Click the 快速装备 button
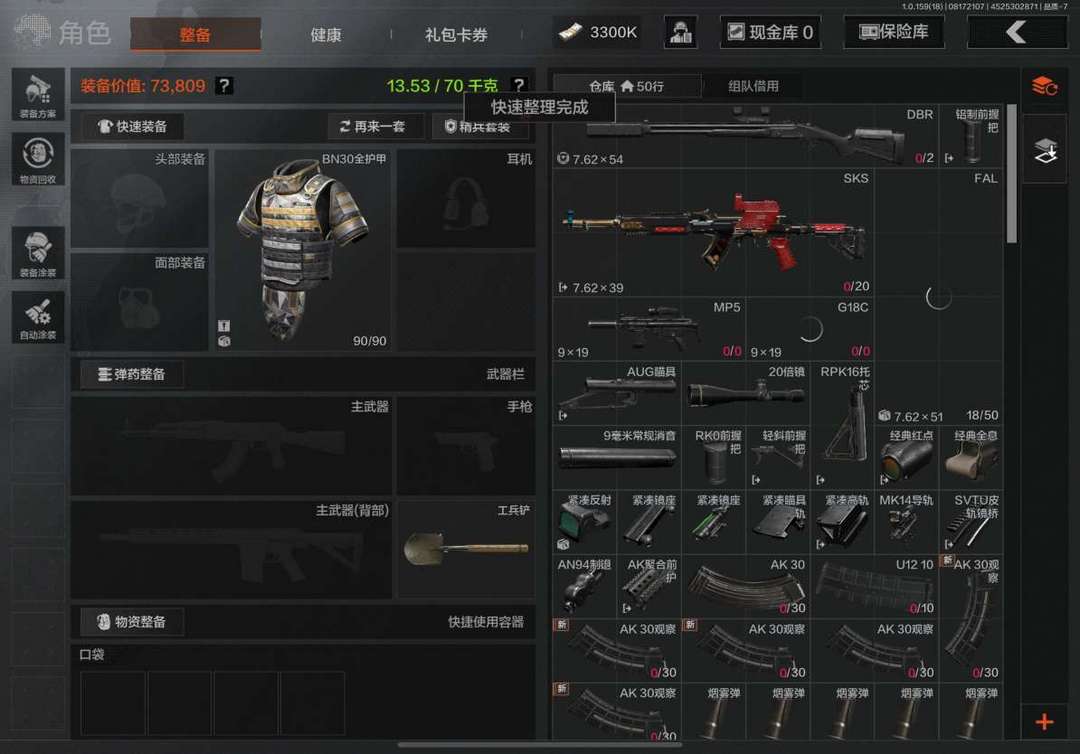 (x=132, y=126)
